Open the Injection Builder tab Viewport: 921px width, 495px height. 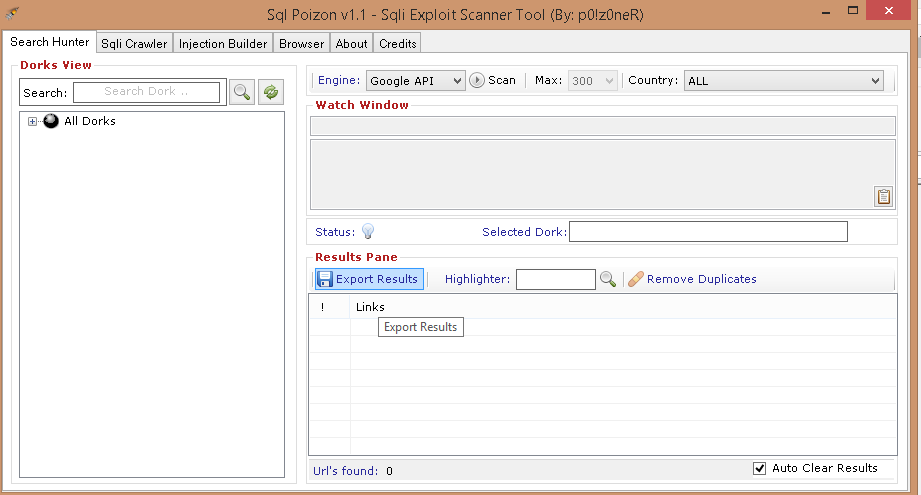(223, 43)
